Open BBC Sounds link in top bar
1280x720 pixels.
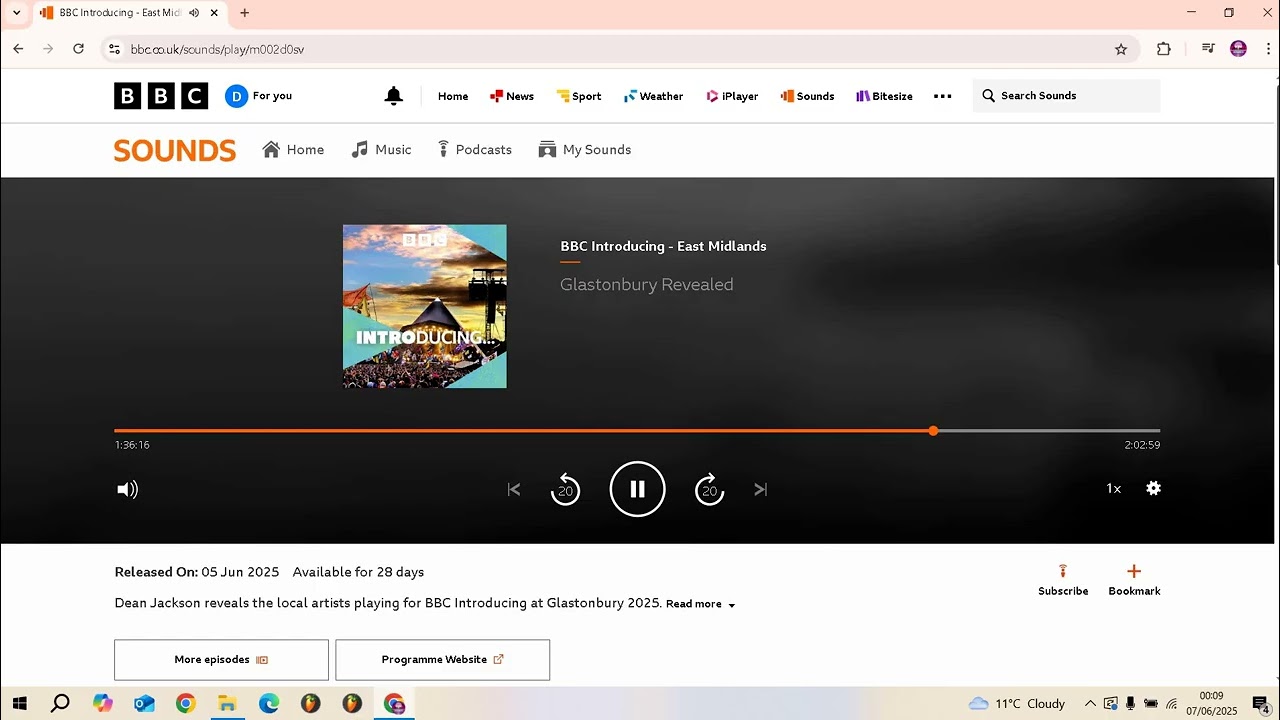(807, 96)
